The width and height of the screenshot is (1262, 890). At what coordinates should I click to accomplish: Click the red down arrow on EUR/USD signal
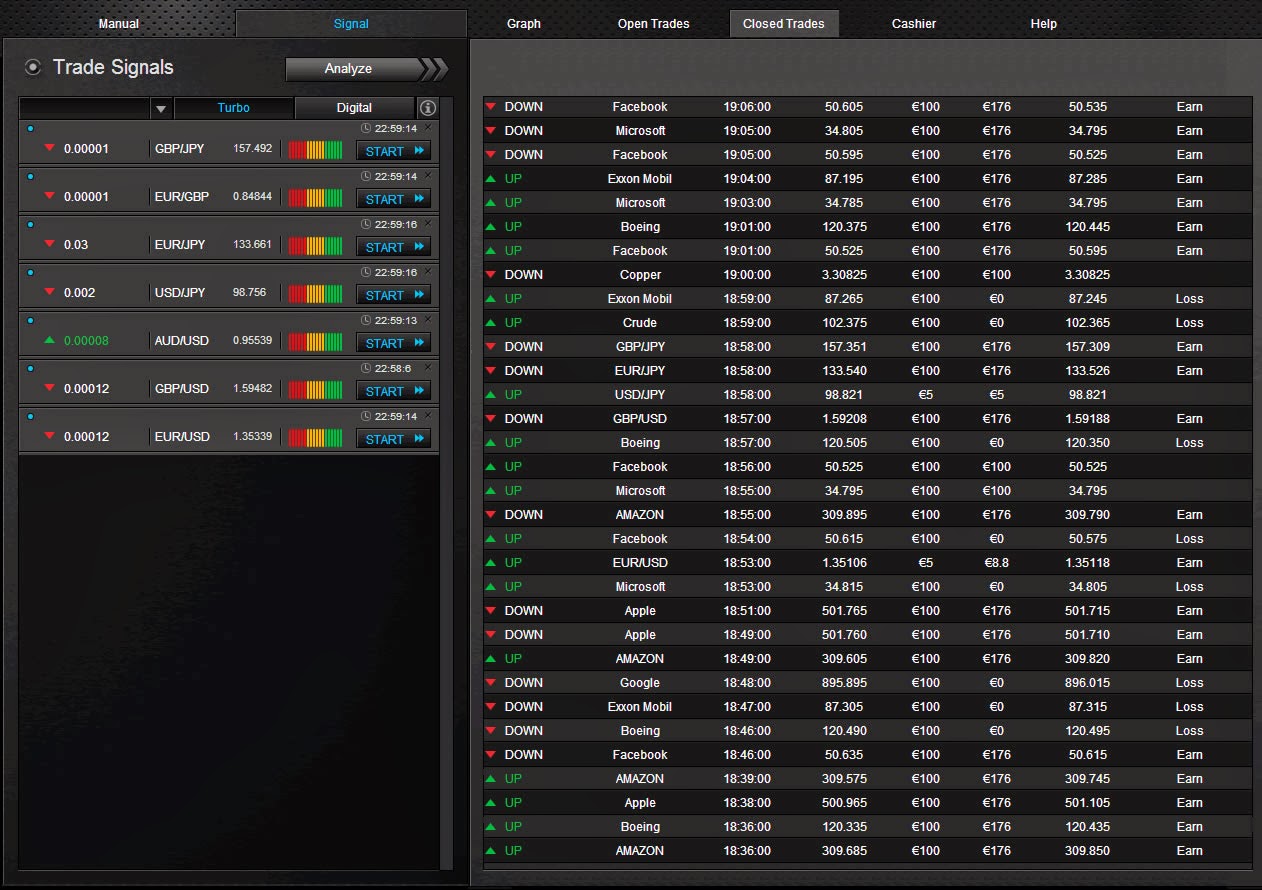49,437
